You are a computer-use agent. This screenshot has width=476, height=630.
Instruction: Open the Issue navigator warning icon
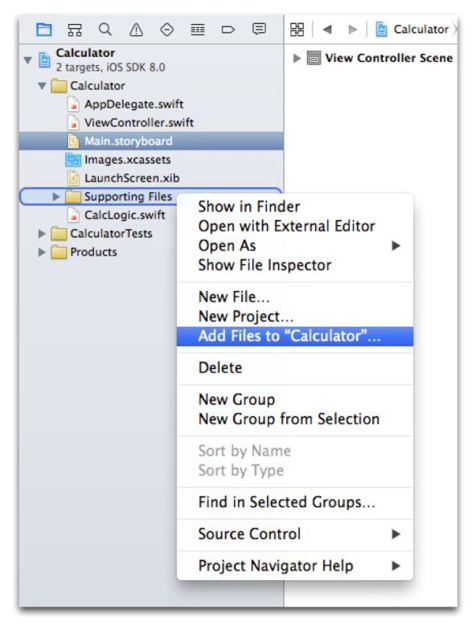[x=136, y=29]
